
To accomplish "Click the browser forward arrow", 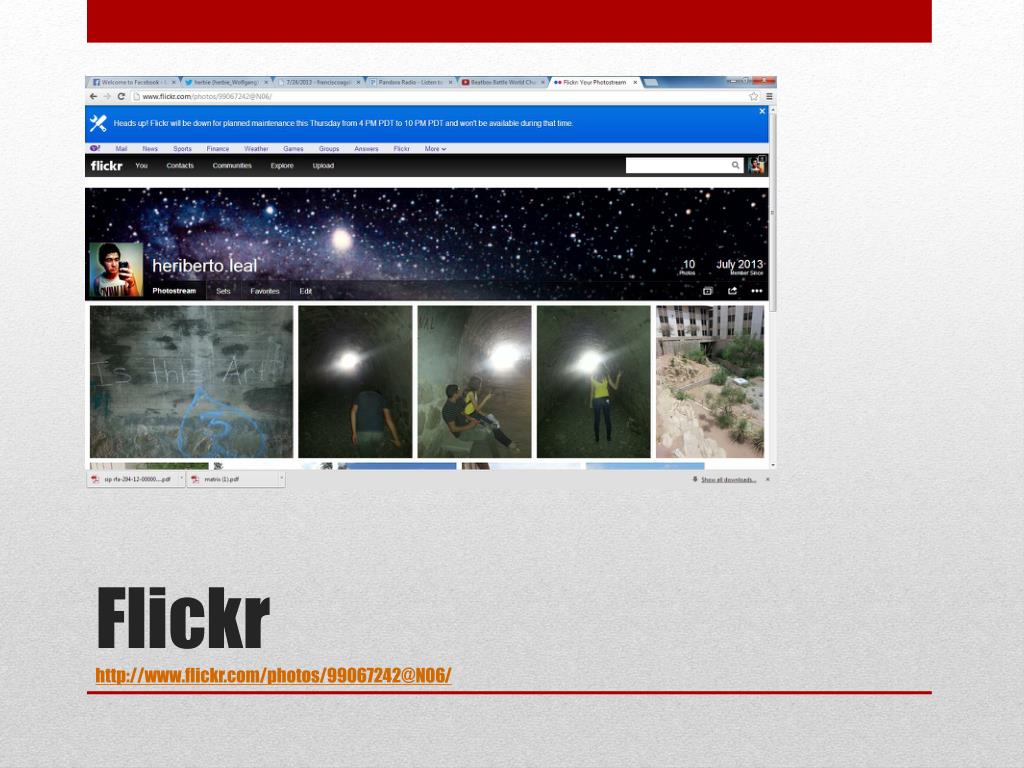I will point(107,96).
